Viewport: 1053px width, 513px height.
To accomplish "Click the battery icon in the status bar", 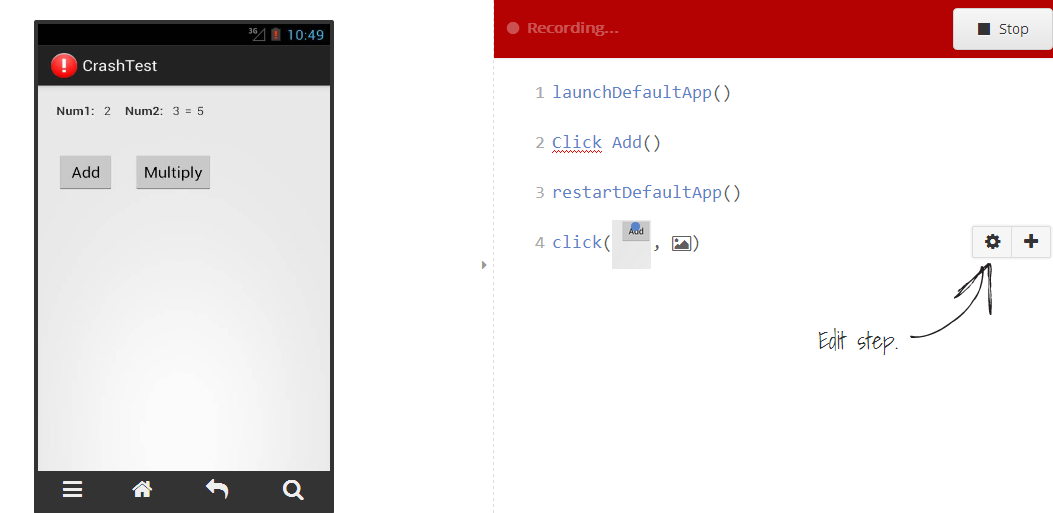I will [276, 35].
